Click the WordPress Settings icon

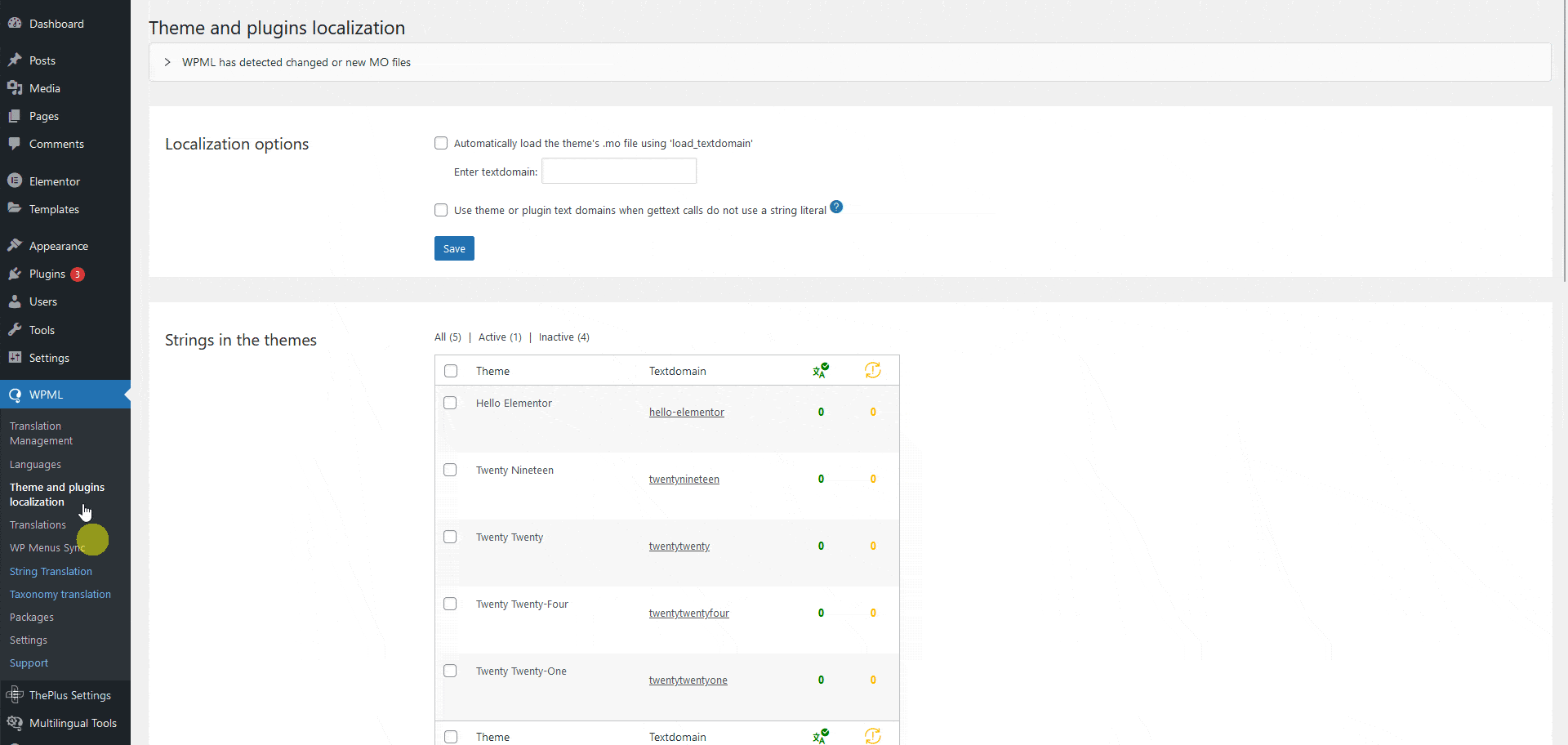[15, 358]
